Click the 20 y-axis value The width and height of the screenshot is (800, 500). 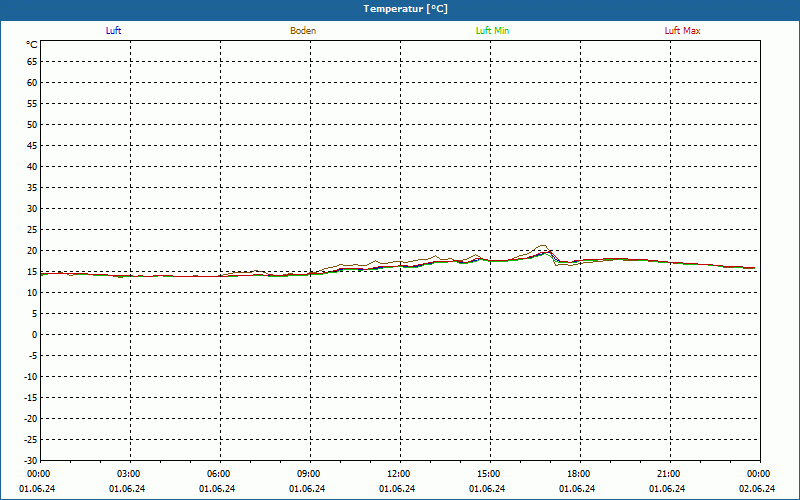click(x=32, y=251)
